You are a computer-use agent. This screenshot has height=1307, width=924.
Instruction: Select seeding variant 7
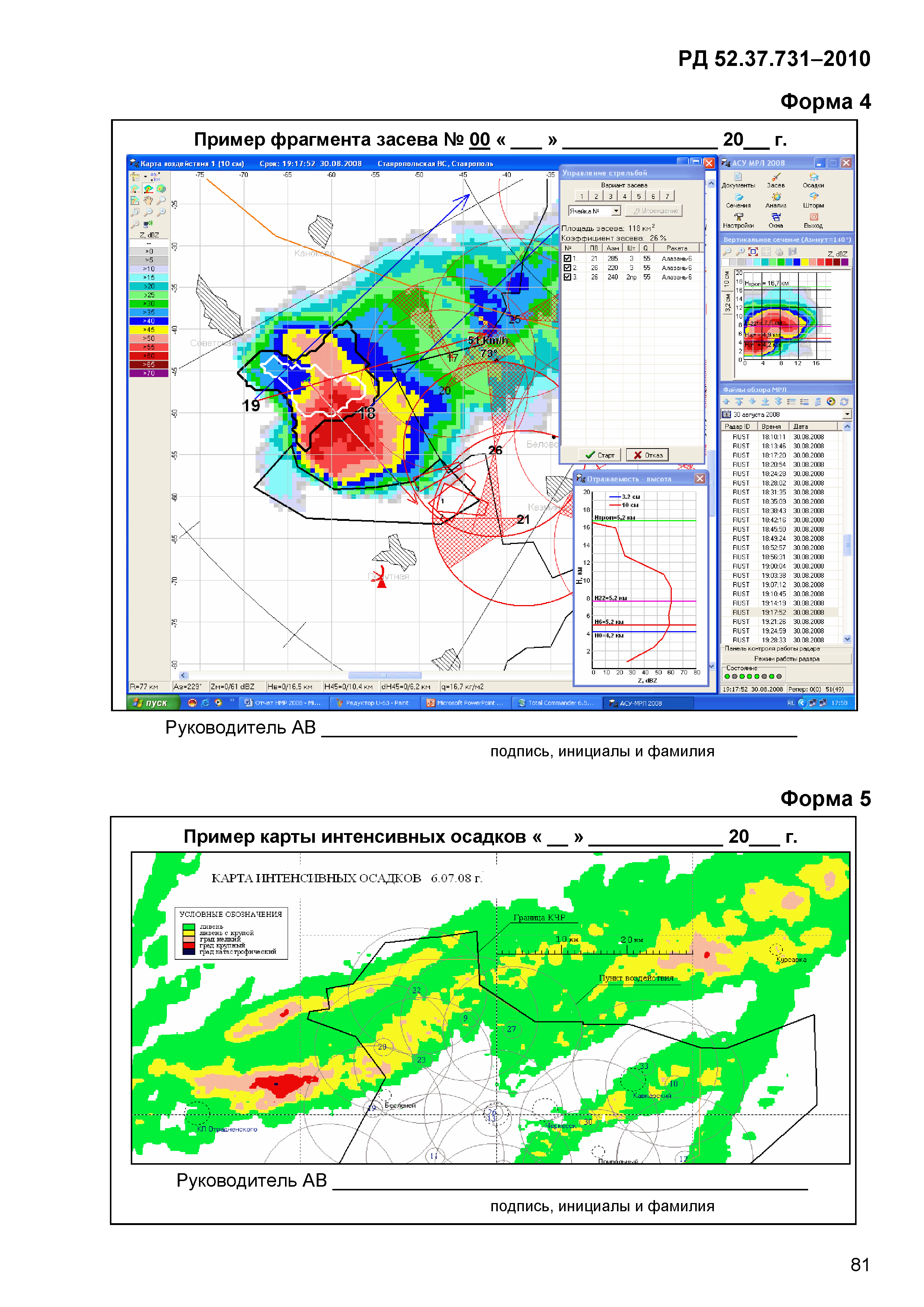[667, 196]
